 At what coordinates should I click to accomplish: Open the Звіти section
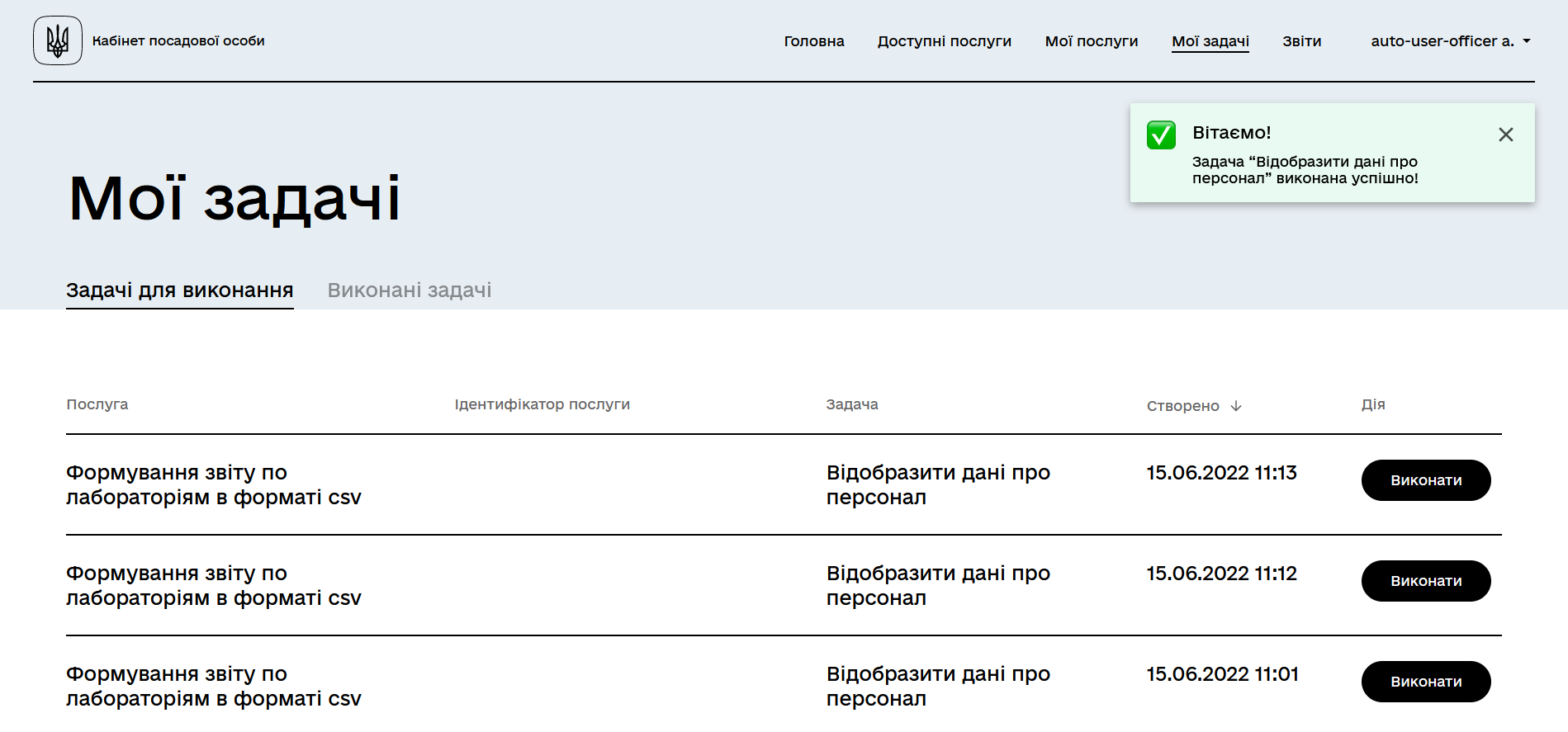point(1302,41)
